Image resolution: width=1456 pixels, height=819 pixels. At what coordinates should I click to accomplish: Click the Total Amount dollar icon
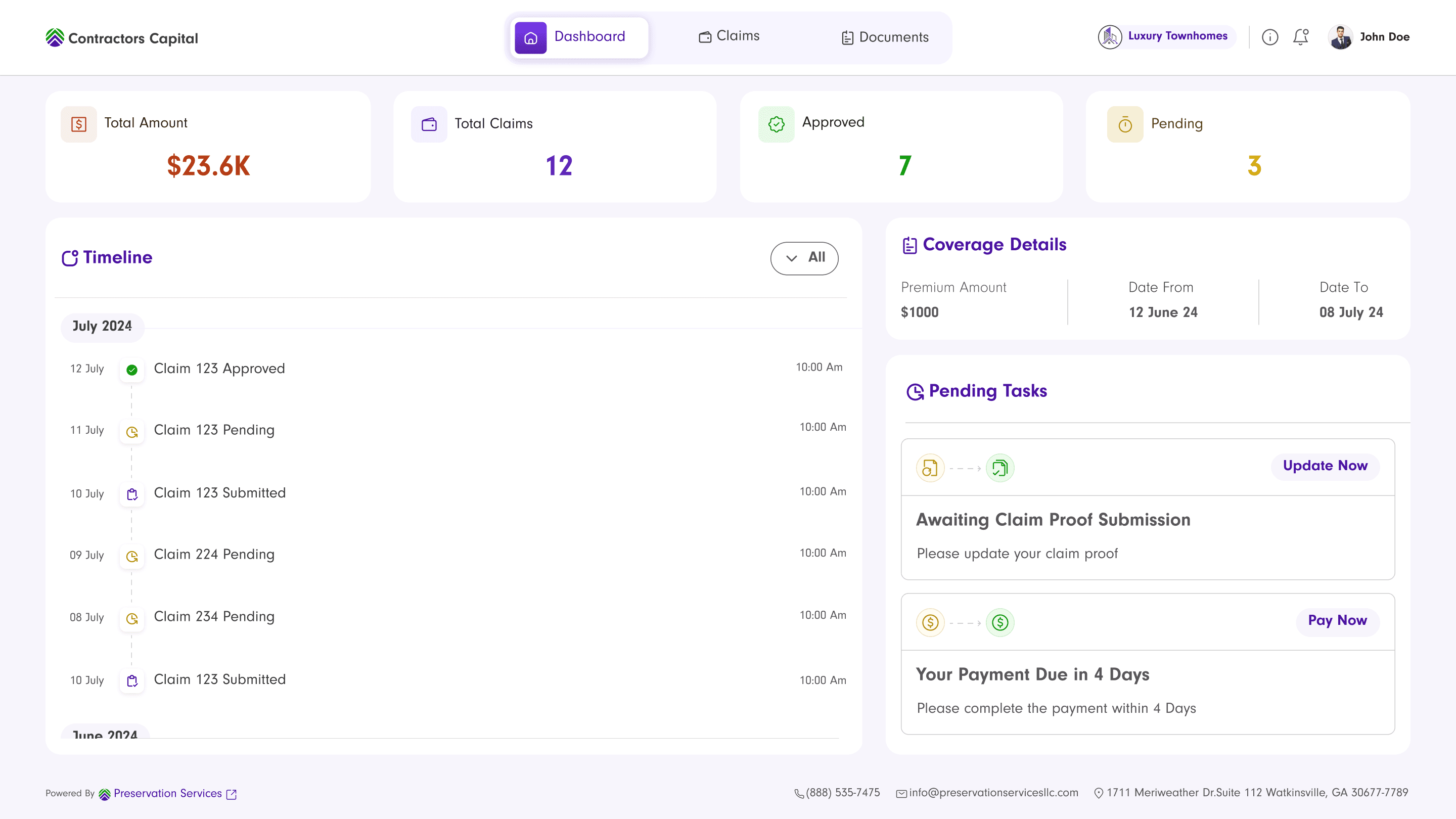(x=78, y=124)
